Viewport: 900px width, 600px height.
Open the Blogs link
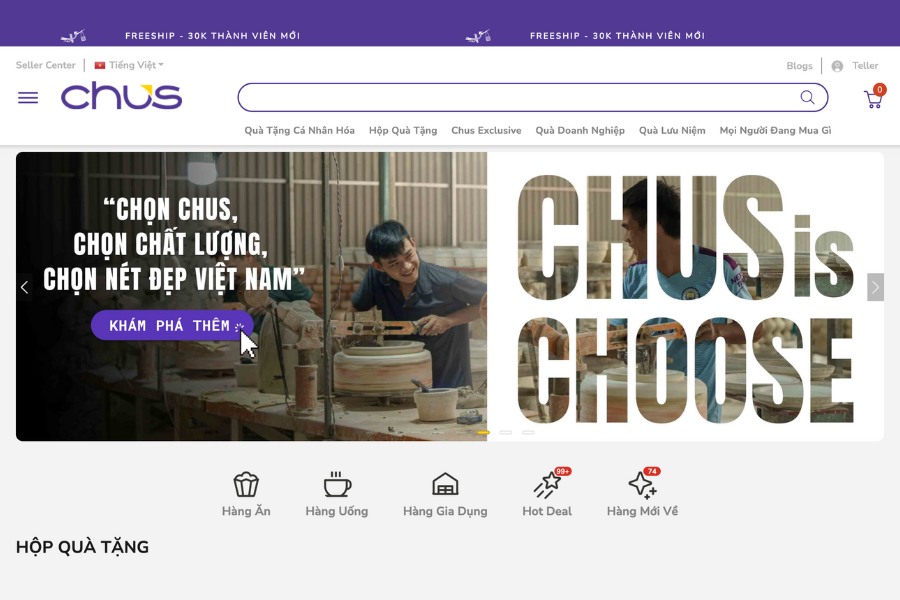[799, 66]
